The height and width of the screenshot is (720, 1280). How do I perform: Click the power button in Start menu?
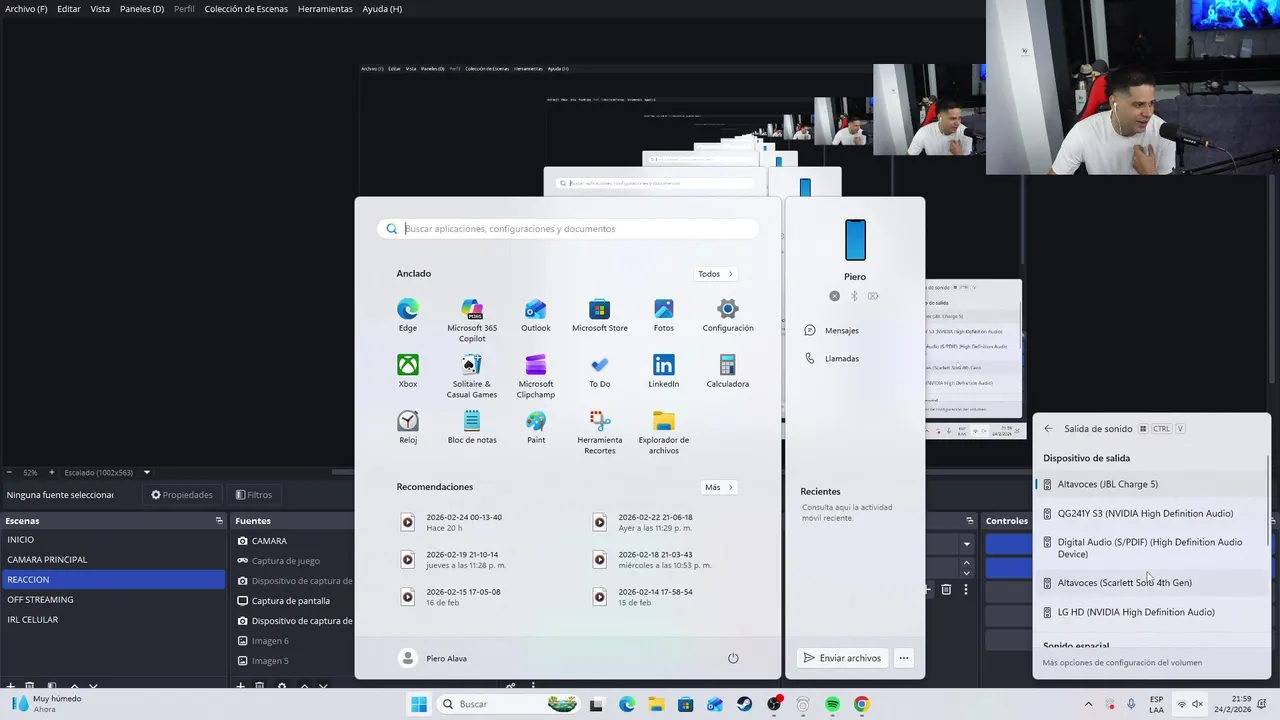click(733, 658)
